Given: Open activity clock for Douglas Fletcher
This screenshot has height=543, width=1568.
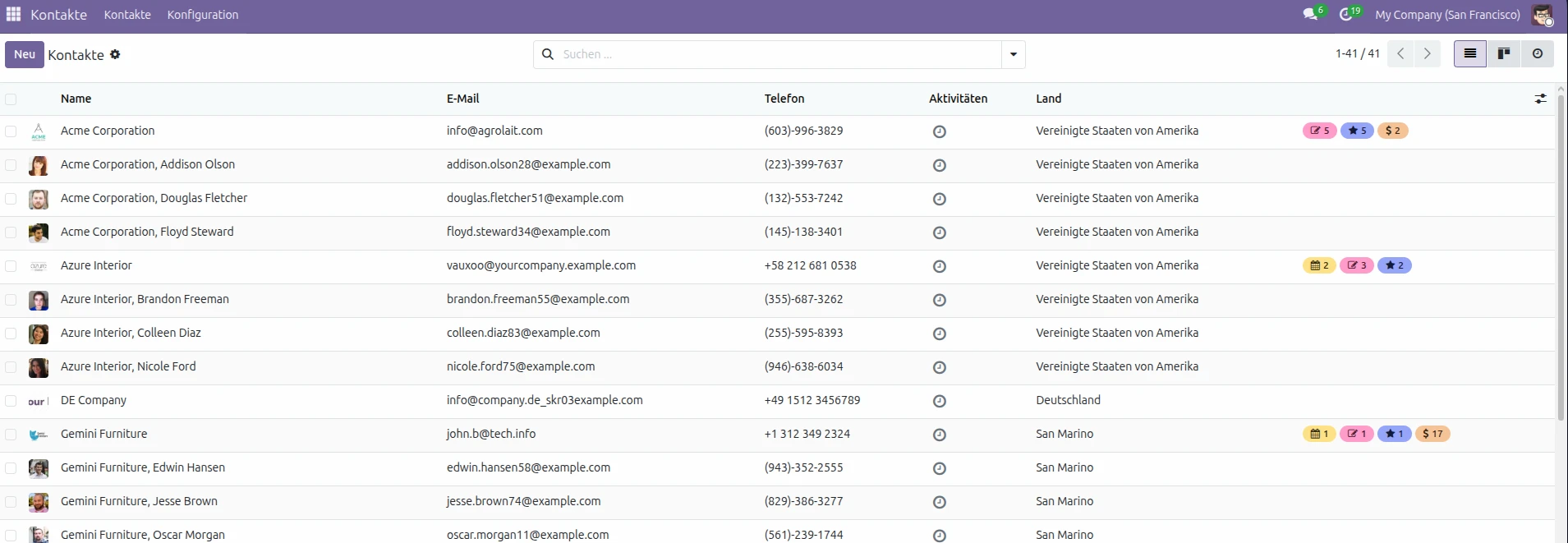Looking at the screenshot, I should pos(940,199).
